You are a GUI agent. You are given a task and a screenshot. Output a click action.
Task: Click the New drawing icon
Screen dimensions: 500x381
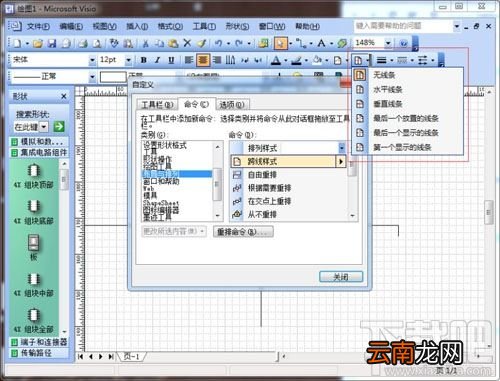pos(17,43)
